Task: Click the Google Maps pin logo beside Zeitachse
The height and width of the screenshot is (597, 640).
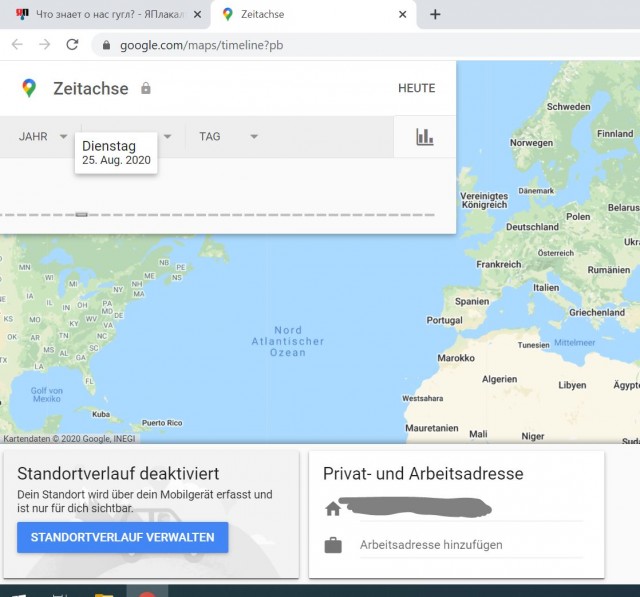Action: point(29,88)
